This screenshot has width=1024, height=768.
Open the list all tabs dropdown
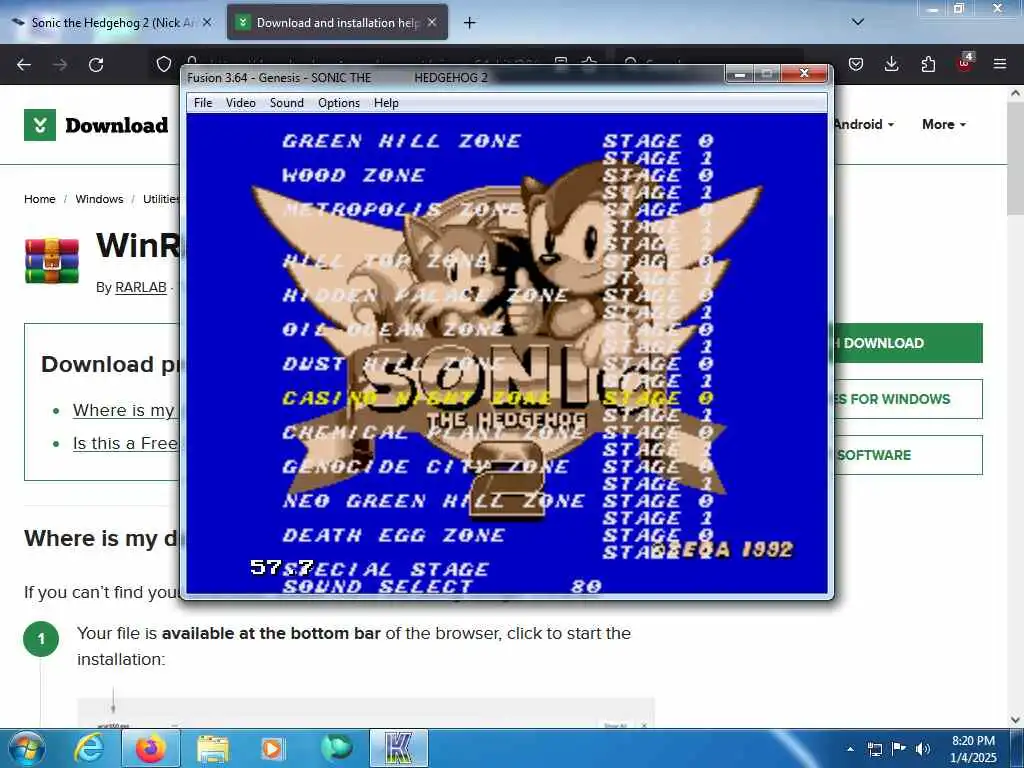(x=857, y=22)
